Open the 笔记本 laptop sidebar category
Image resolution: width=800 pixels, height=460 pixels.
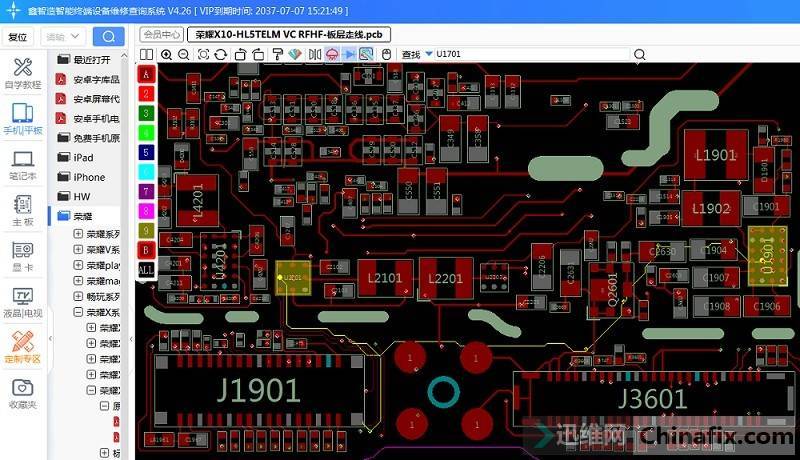coord(22,165)
